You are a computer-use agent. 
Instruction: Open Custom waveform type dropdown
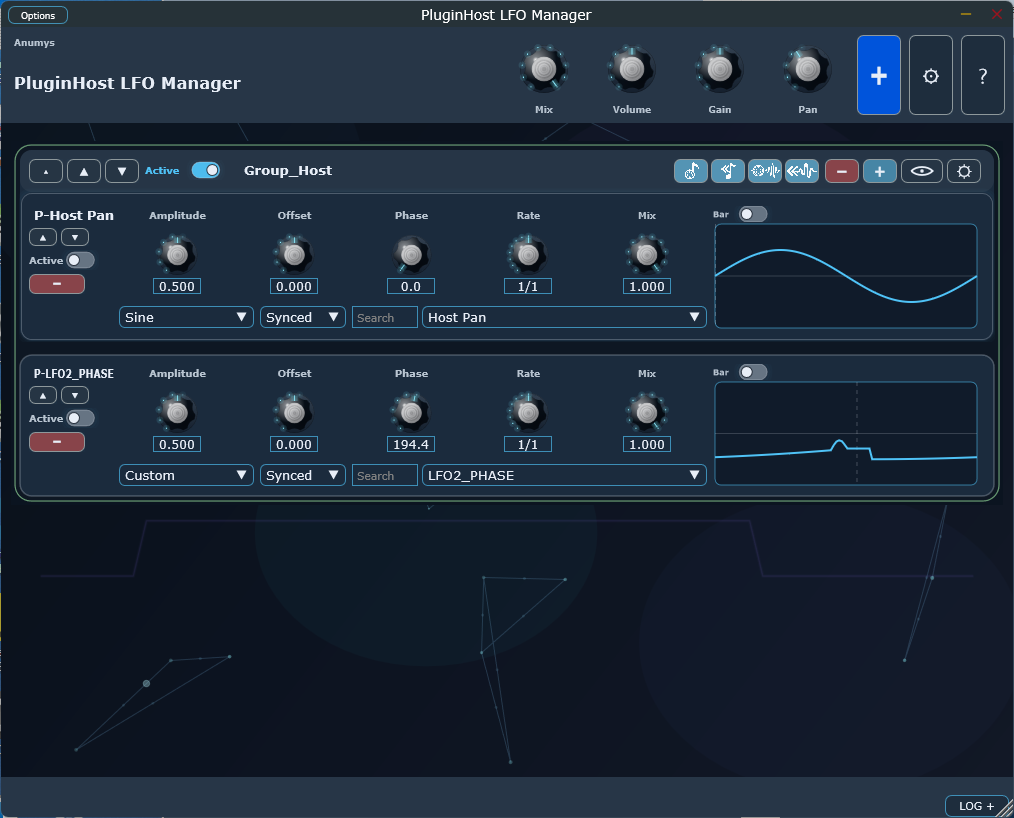[x=186, y=475]
